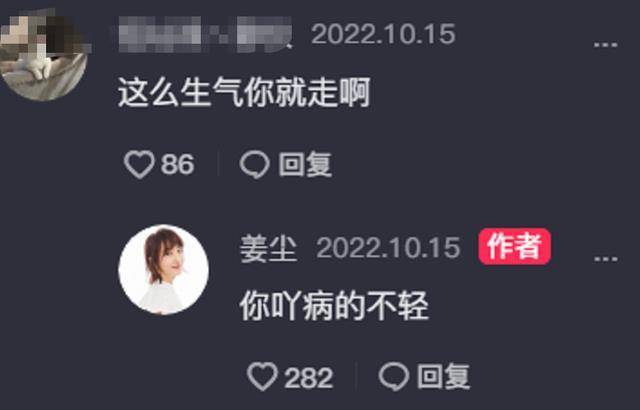Click the red 作者 badge
This screenshot has height=410, width=640.
(x=514, y=246)
